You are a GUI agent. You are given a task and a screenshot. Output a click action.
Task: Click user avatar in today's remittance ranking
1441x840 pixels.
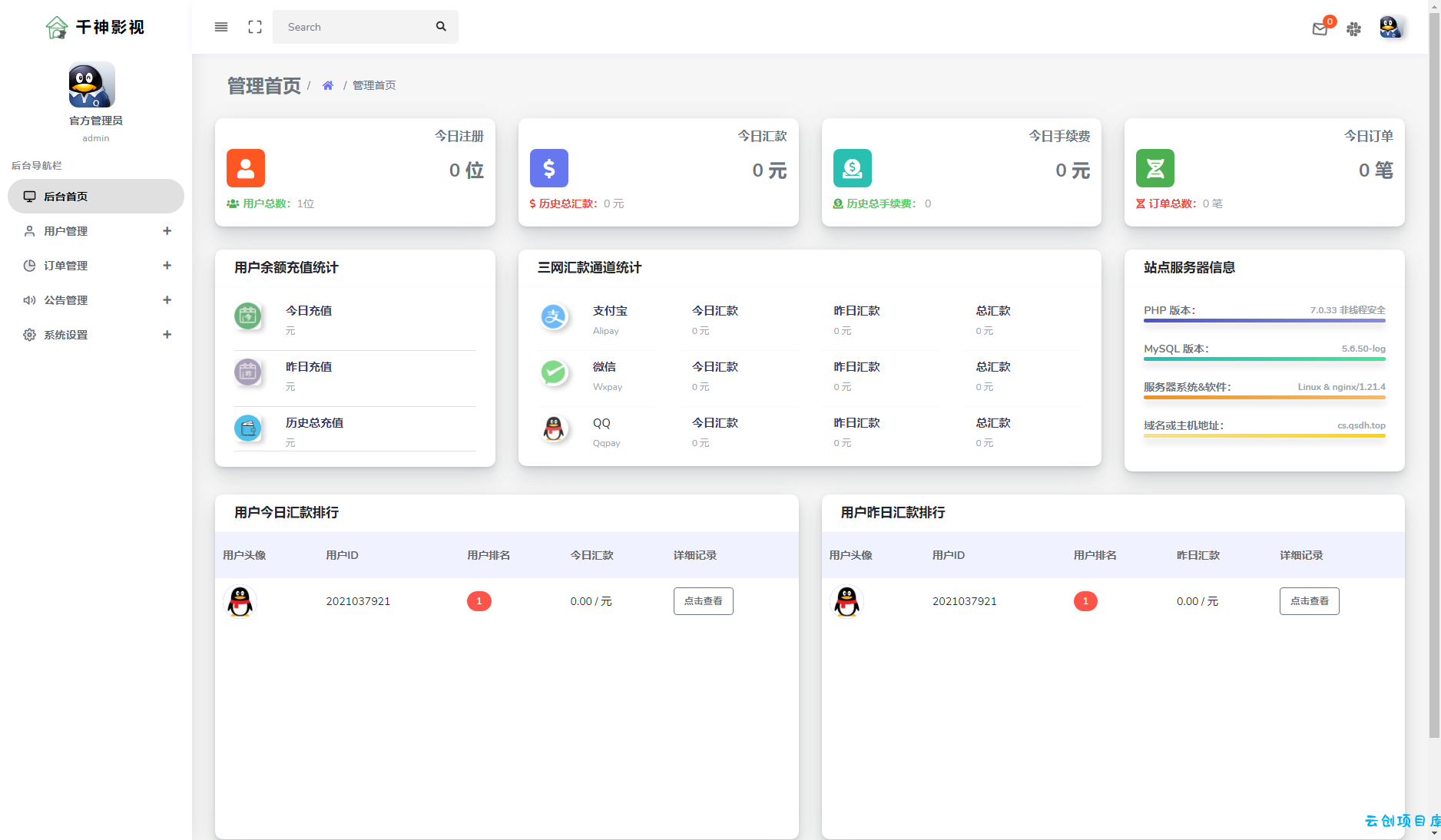tap(240, 601)
